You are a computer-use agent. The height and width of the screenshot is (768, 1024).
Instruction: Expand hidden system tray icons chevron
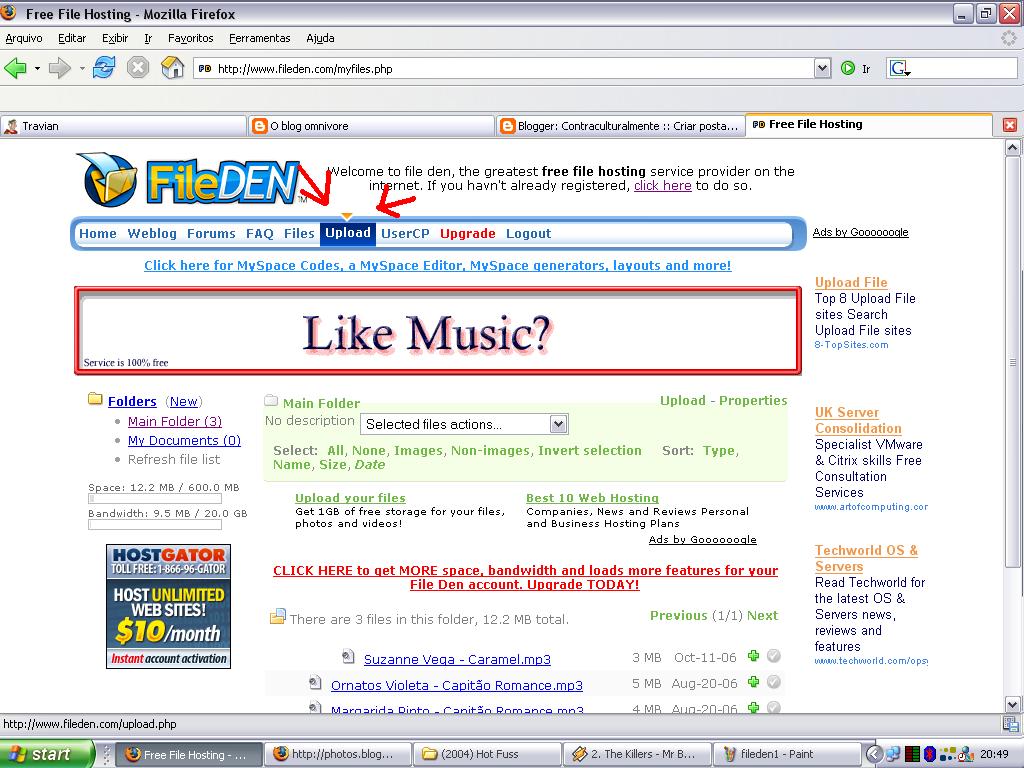873,754
